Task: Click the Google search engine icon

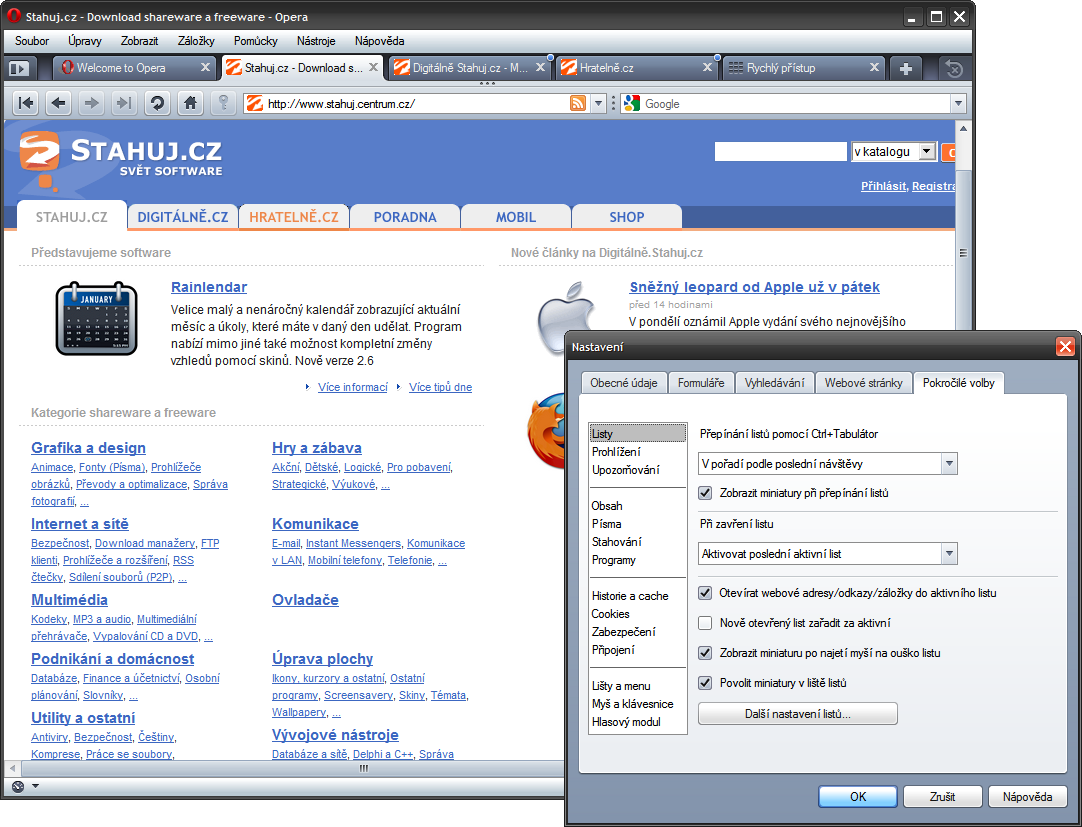Action: coord(631,104)
